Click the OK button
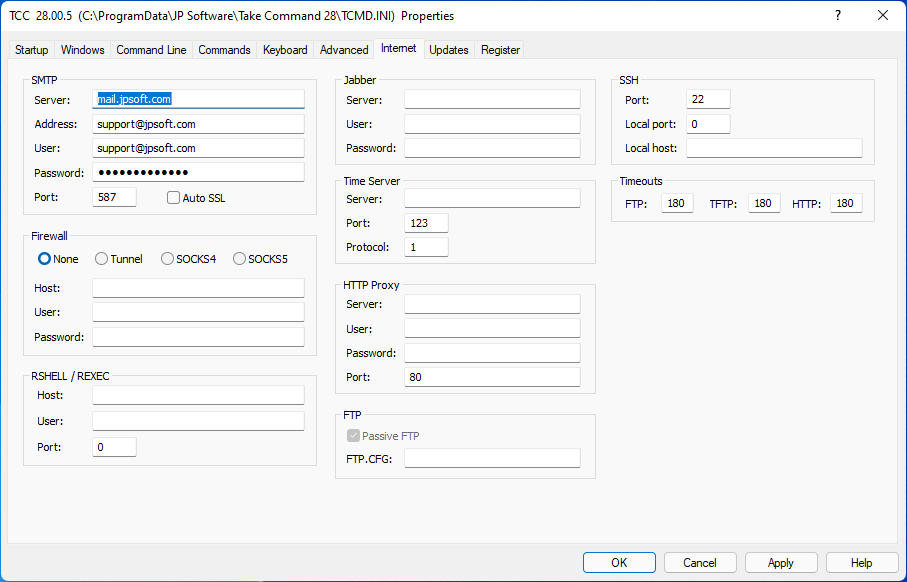907x582 pixels. 619,563
